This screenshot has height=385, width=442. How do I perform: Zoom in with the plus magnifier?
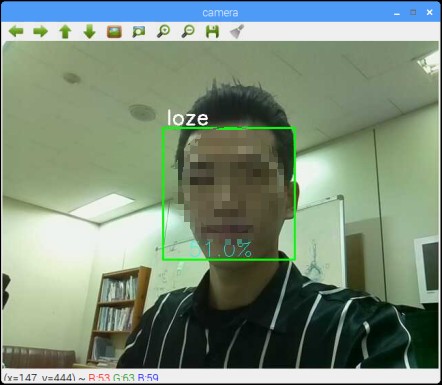pyautogui.click(x=163, y=32)
